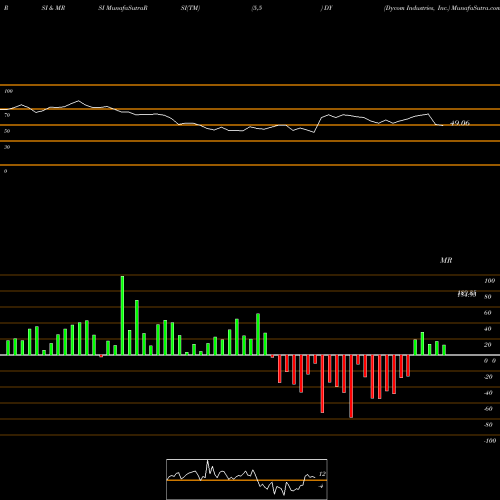Click the RSI axis label 70
The image size is (500, 500).
[7, 115]
